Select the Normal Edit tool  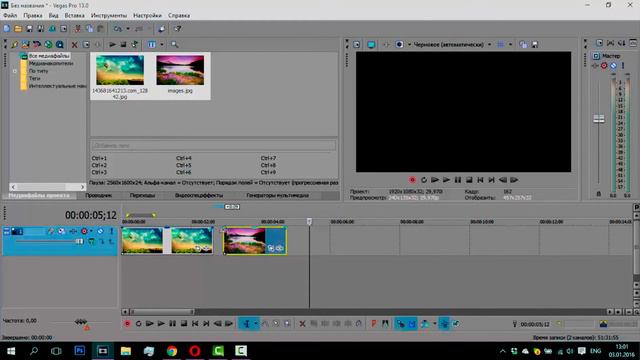point(247,324)
